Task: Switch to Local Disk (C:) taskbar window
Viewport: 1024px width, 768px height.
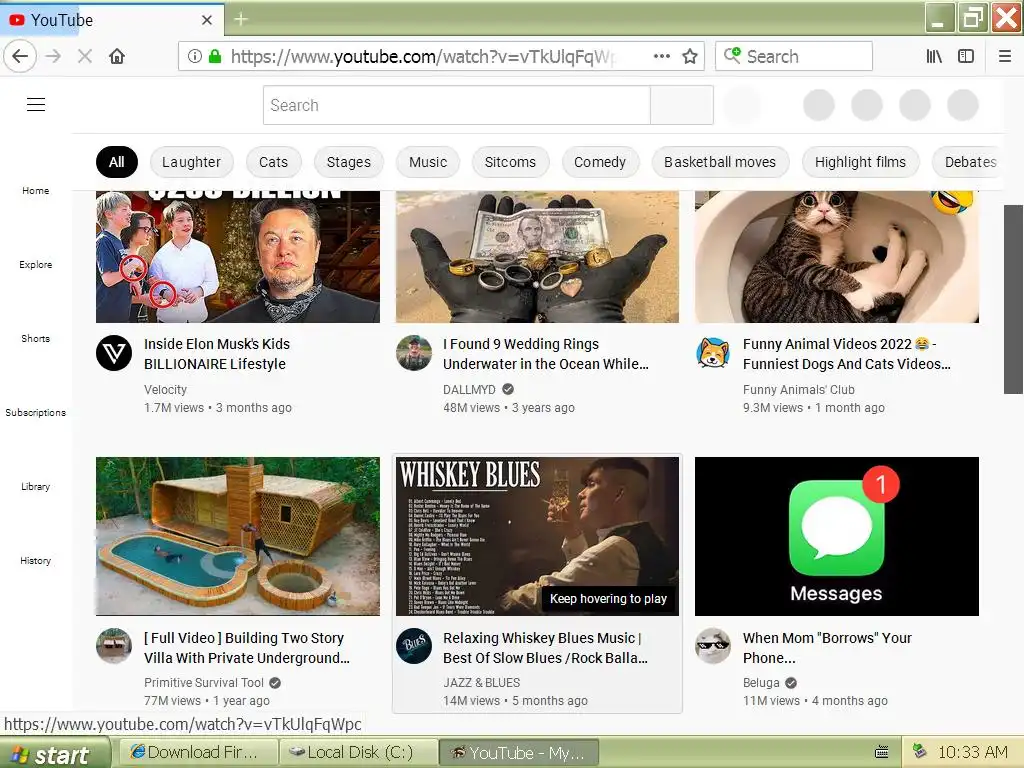Action: [358, 752]
